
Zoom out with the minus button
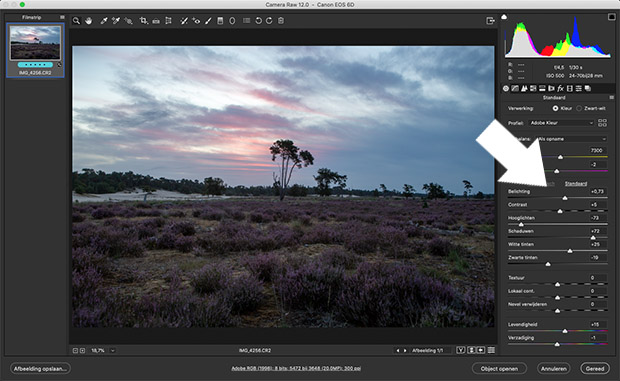[75, 351]
